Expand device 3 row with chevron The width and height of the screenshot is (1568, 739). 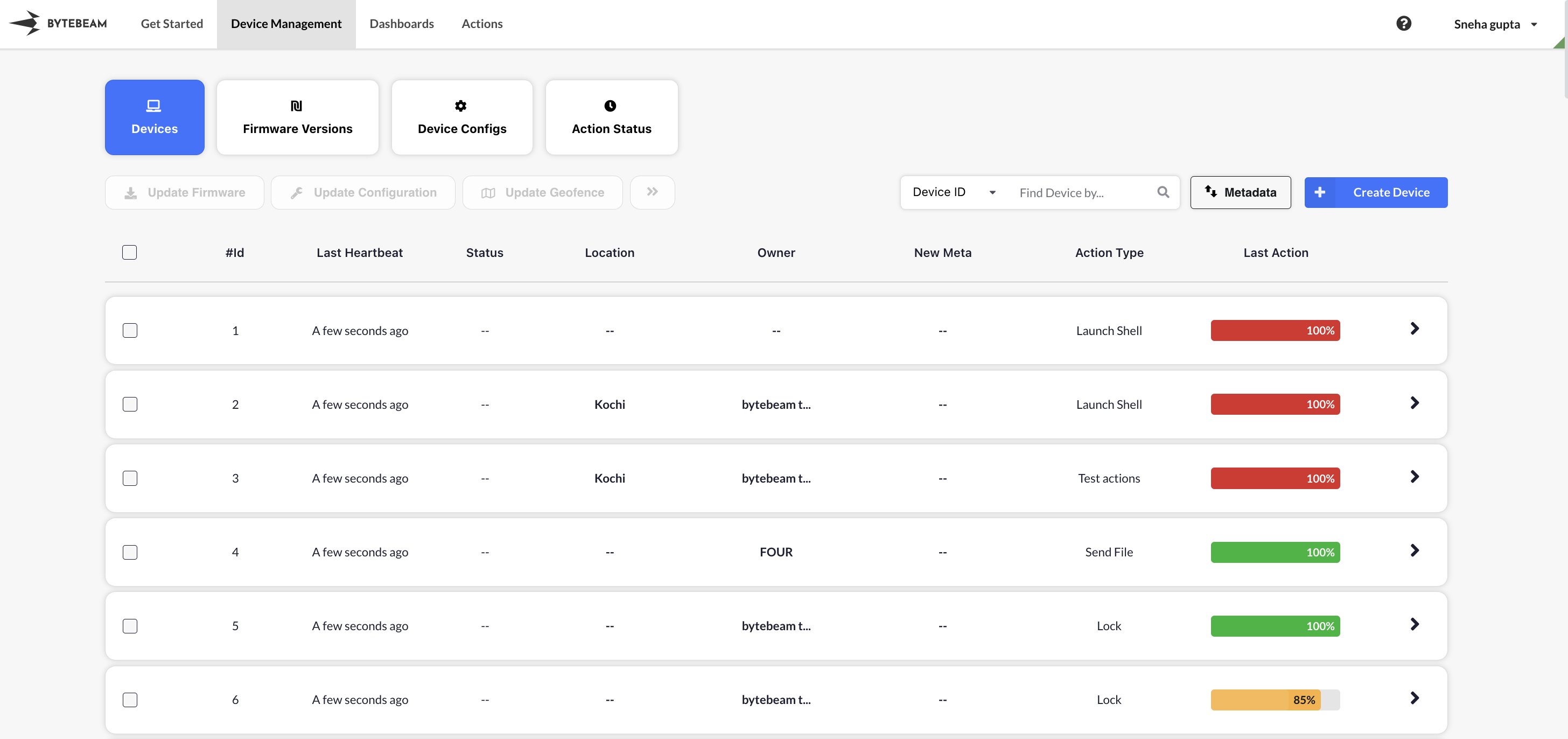[x=1415, y=477]
